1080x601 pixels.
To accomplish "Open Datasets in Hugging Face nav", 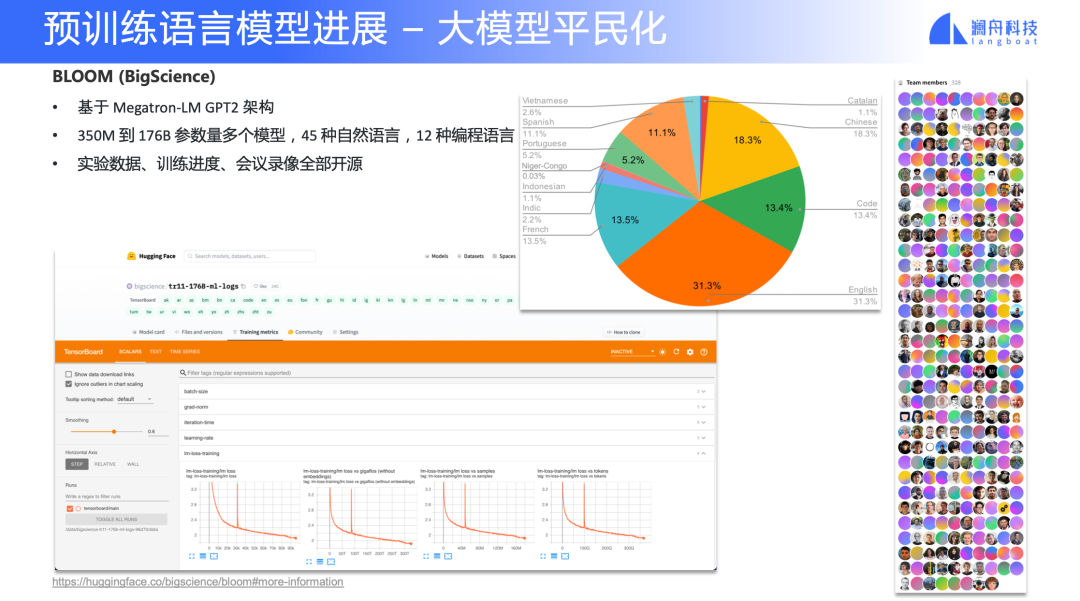I will [470, 256].
